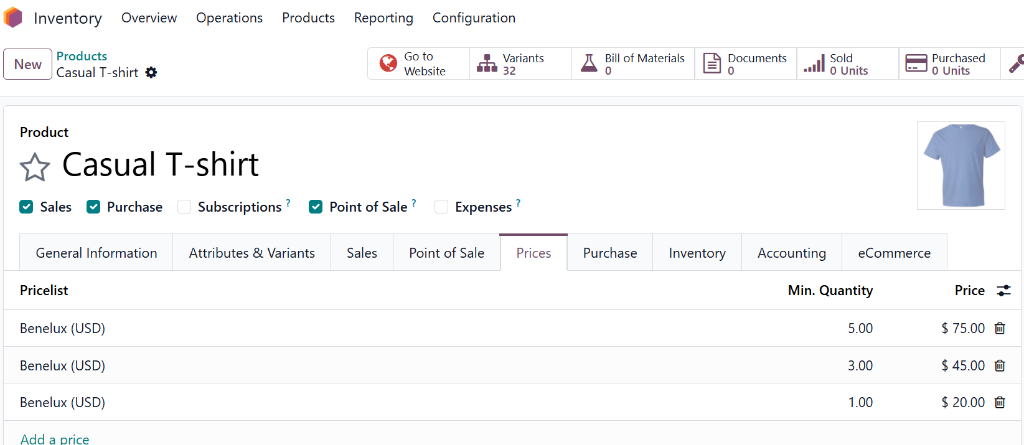
Task: Switch to the Purchase tab
Action: click(610, 253)
